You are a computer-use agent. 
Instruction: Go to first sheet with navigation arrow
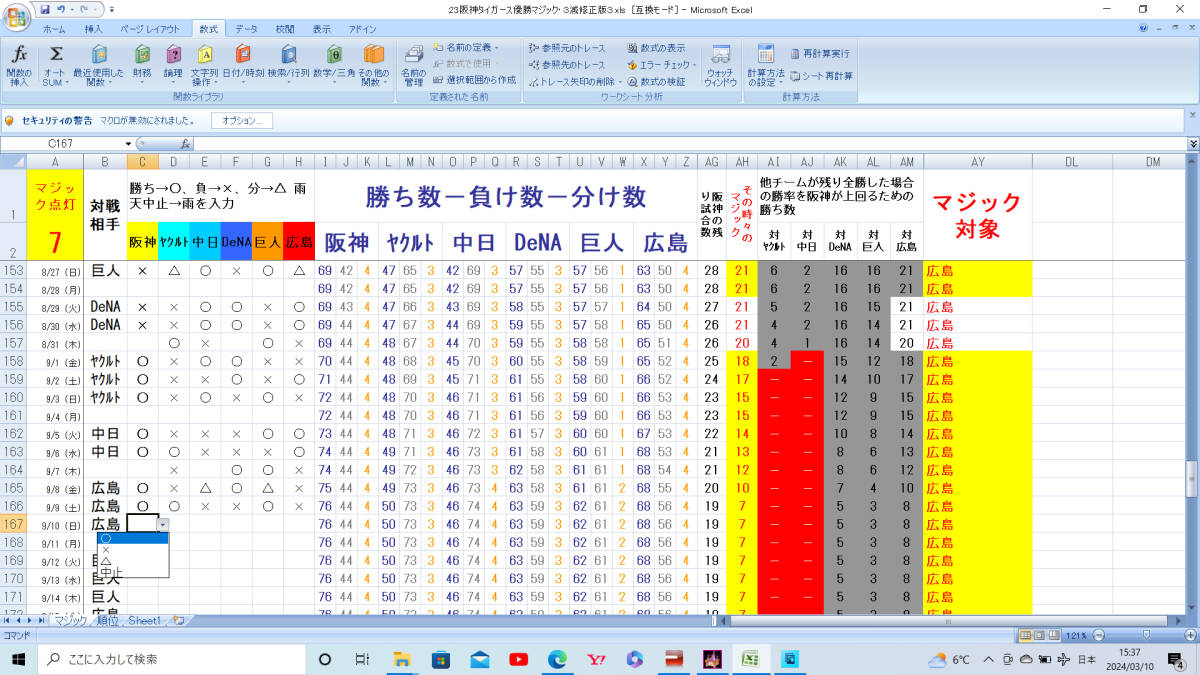click(7, 620)
